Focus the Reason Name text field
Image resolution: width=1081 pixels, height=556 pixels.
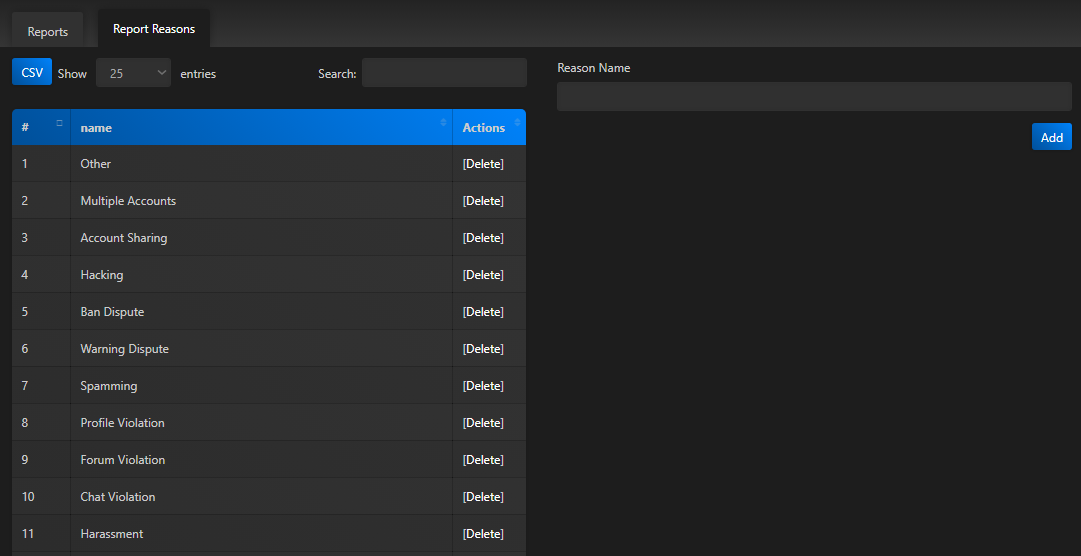coord(813,96)
